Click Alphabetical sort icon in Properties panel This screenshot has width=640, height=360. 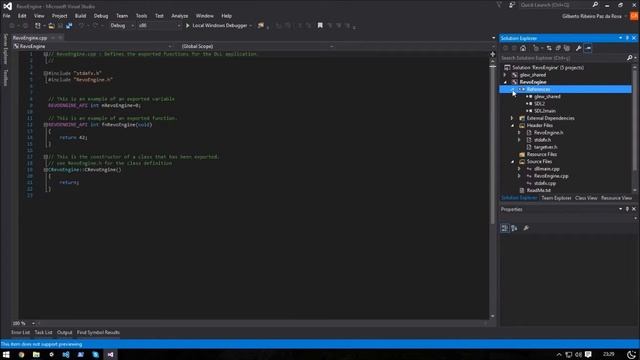[x=514, y=228]
